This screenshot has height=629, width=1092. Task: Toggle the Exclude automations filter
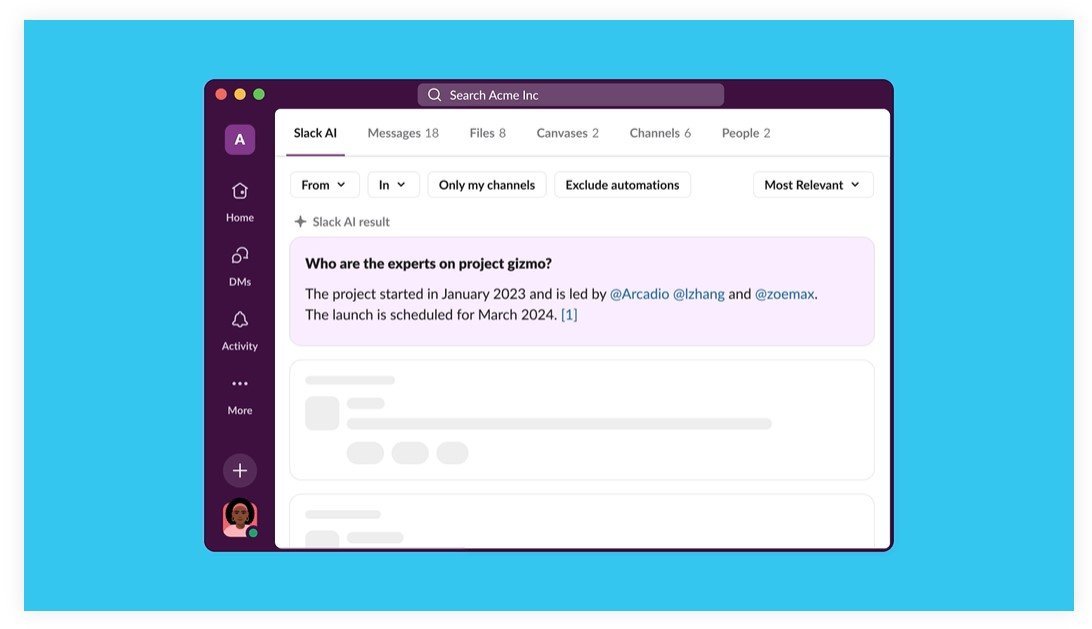(x=622, y=185)
